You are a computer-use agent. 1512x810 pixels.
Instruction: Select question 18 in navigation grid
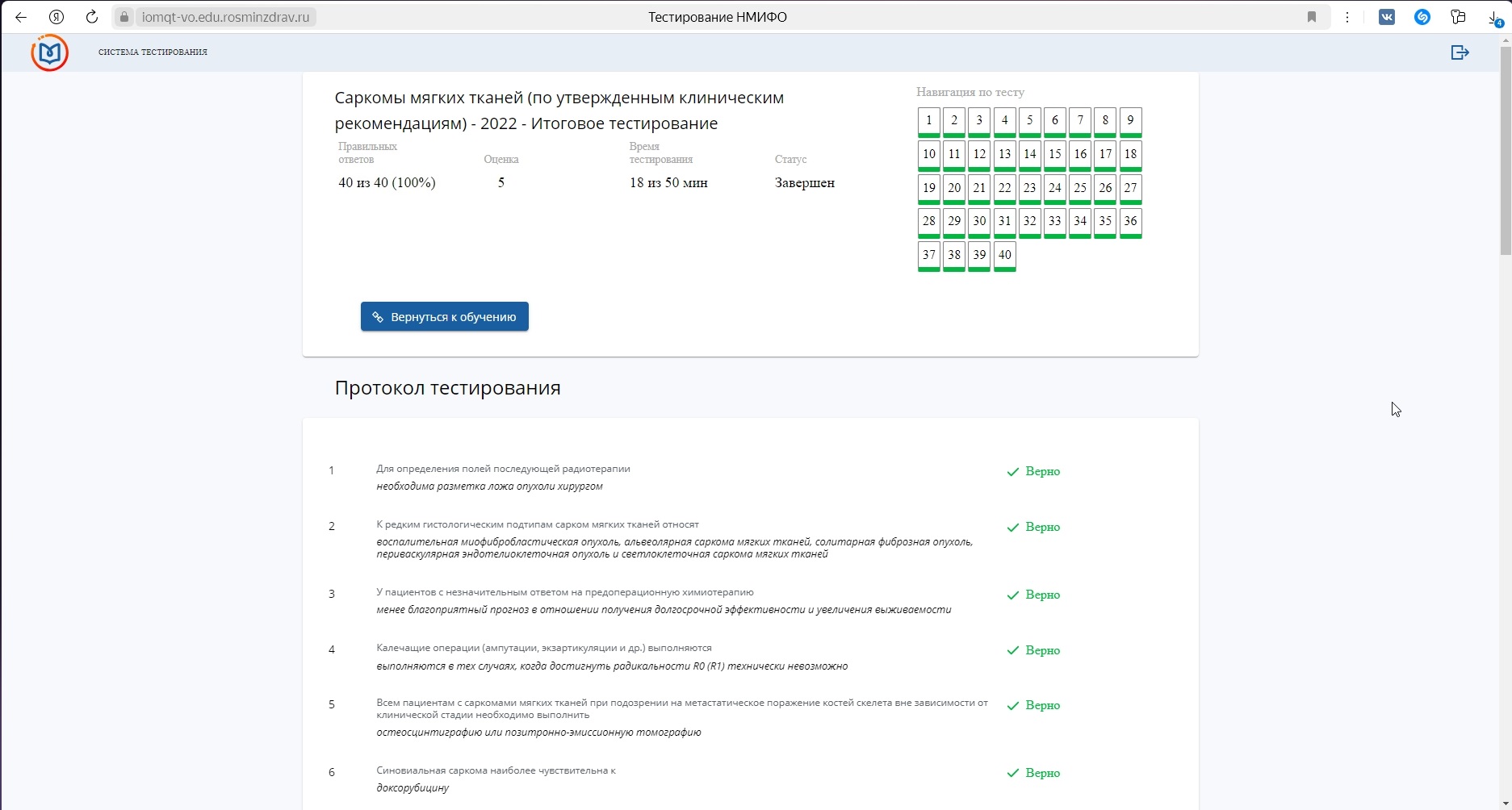pyautogui.click(x=1130, y=154)
